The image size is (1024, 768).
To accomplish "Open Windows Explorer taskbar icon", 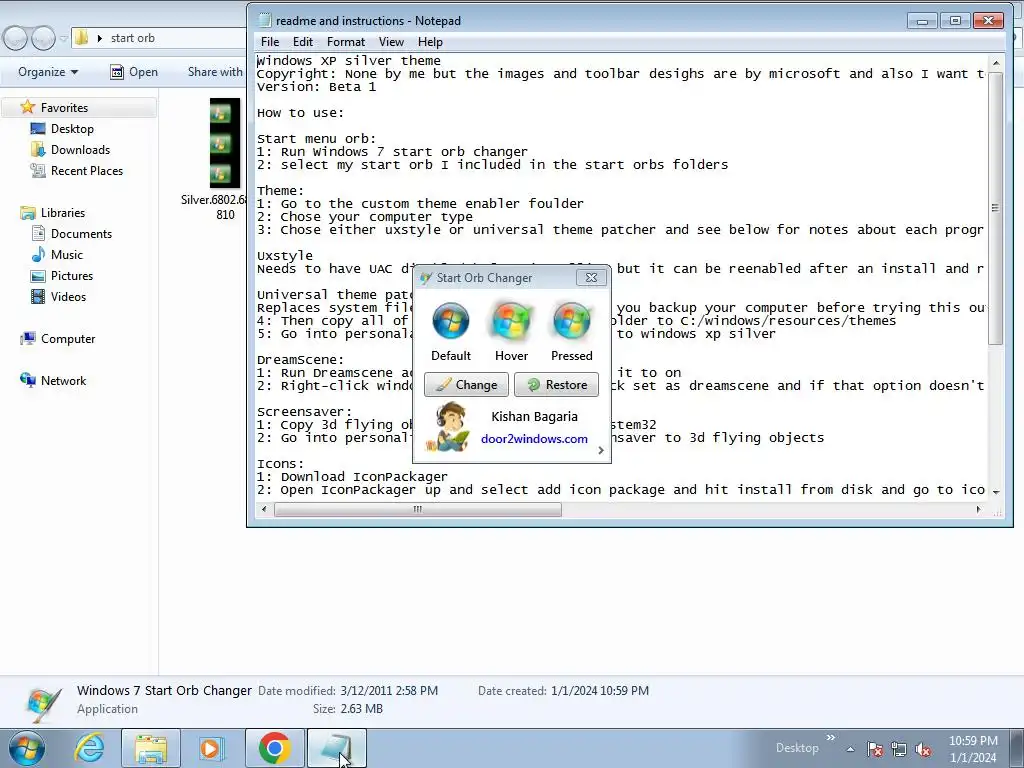I will 151,748.
